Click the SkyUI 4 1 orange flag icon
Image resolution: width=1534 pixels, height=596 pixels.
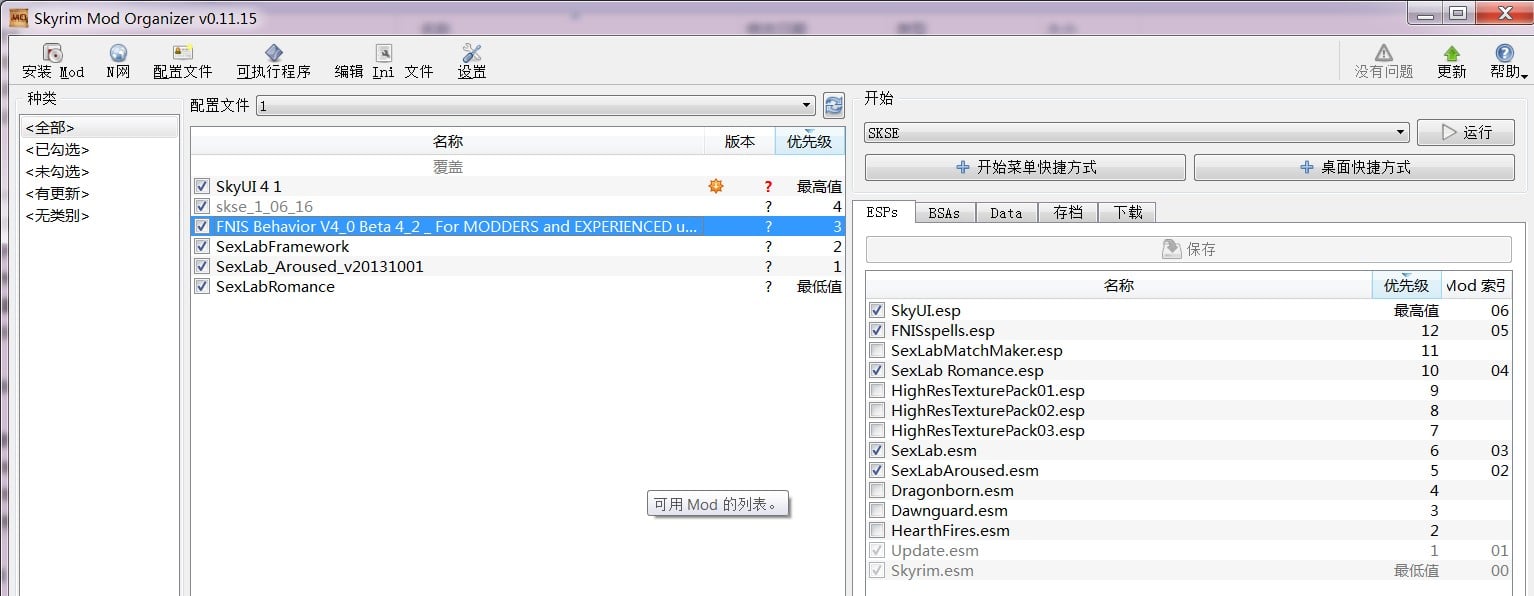point(715,186)
